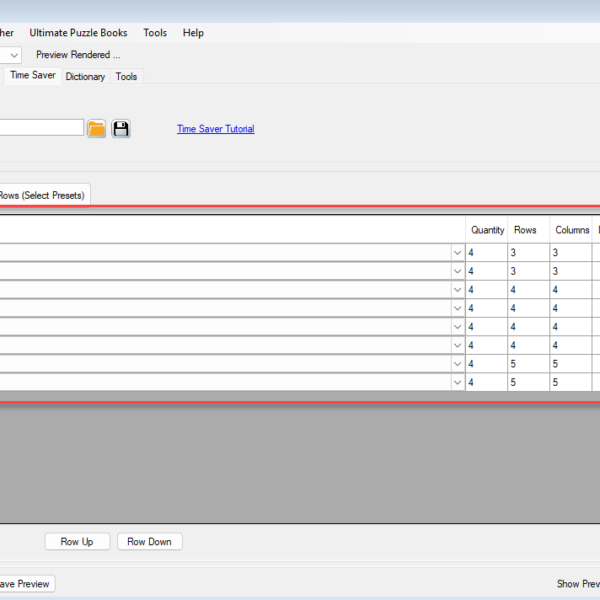Open the Help menu
Image resolution: width=600 pixels, height=600 pixels.
(193, 33)
